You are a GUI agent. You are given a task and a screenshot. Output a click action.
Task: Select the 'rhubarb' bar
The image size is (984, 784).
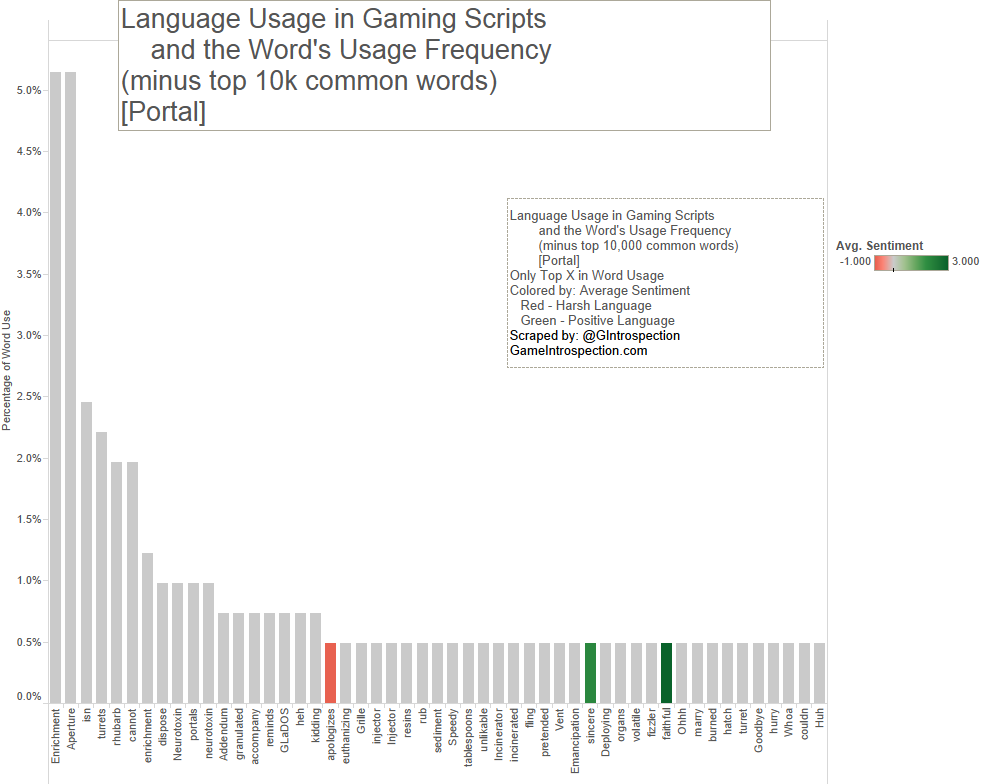coord(117,582)
